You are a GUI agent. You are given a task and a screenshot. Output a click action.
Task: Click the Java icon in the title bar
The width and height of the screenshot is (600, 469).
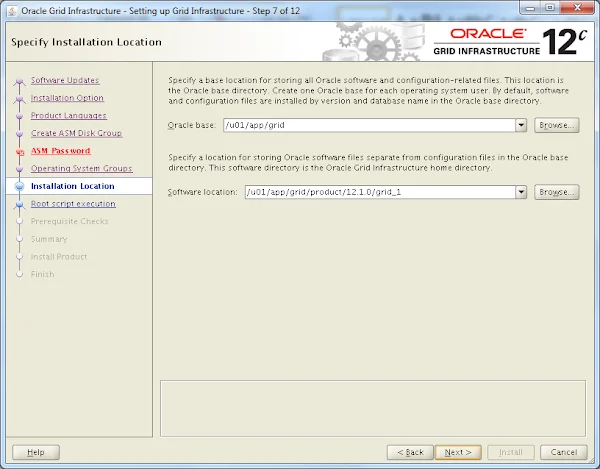tap(12, 11)
